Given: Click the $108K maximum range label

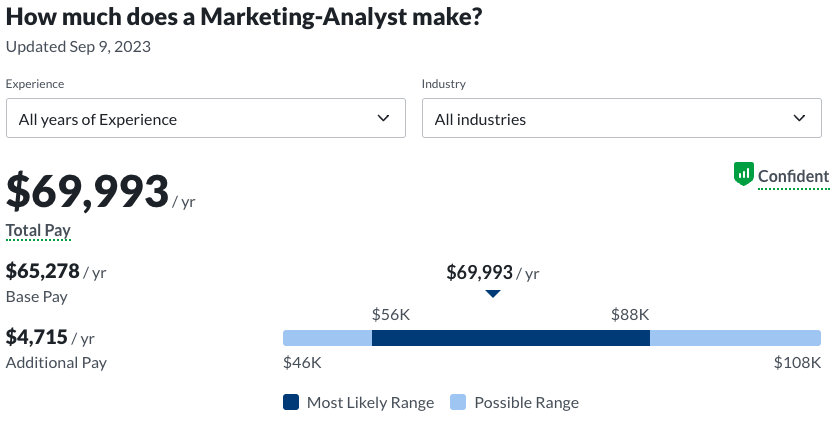Looking at the screenshot, I should click(797, 363).
